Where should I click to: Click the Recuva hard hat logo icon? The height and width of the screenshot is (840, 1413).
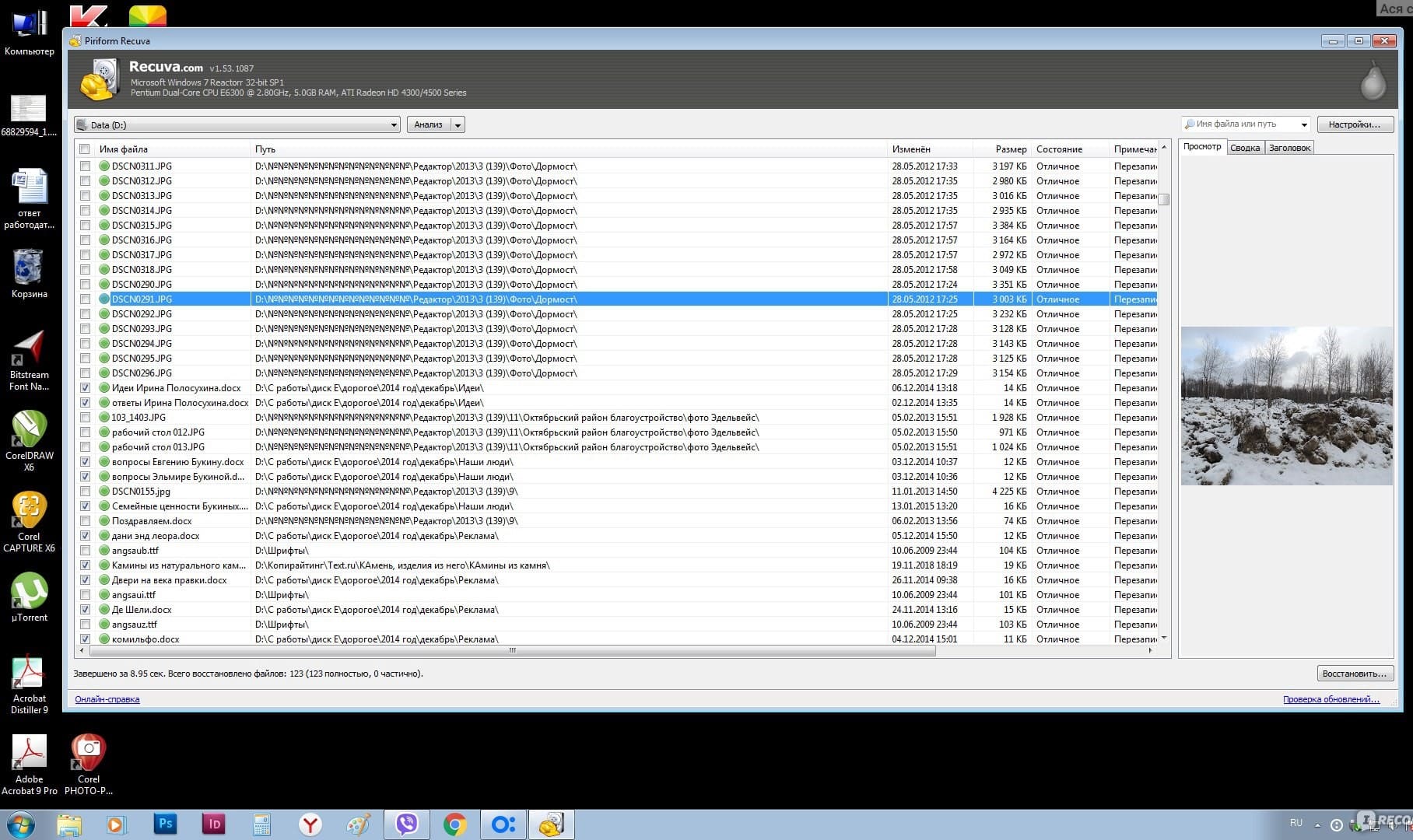click(x=99, y=79)
